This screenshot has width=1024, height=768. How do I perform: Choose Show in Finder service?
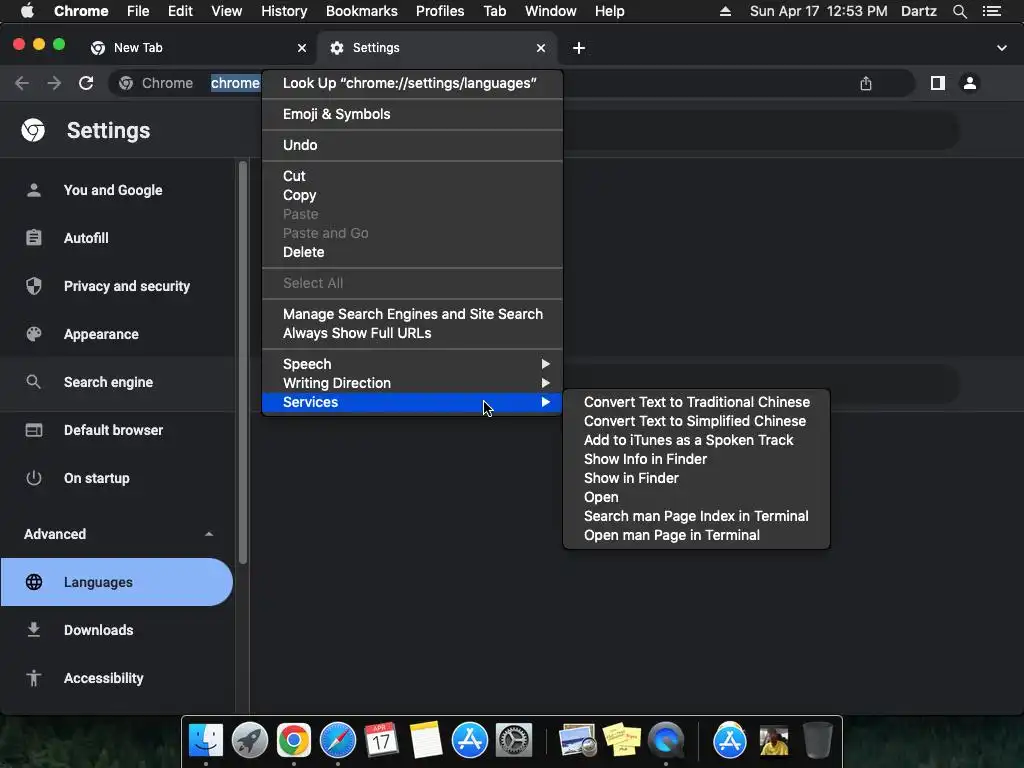696,477
